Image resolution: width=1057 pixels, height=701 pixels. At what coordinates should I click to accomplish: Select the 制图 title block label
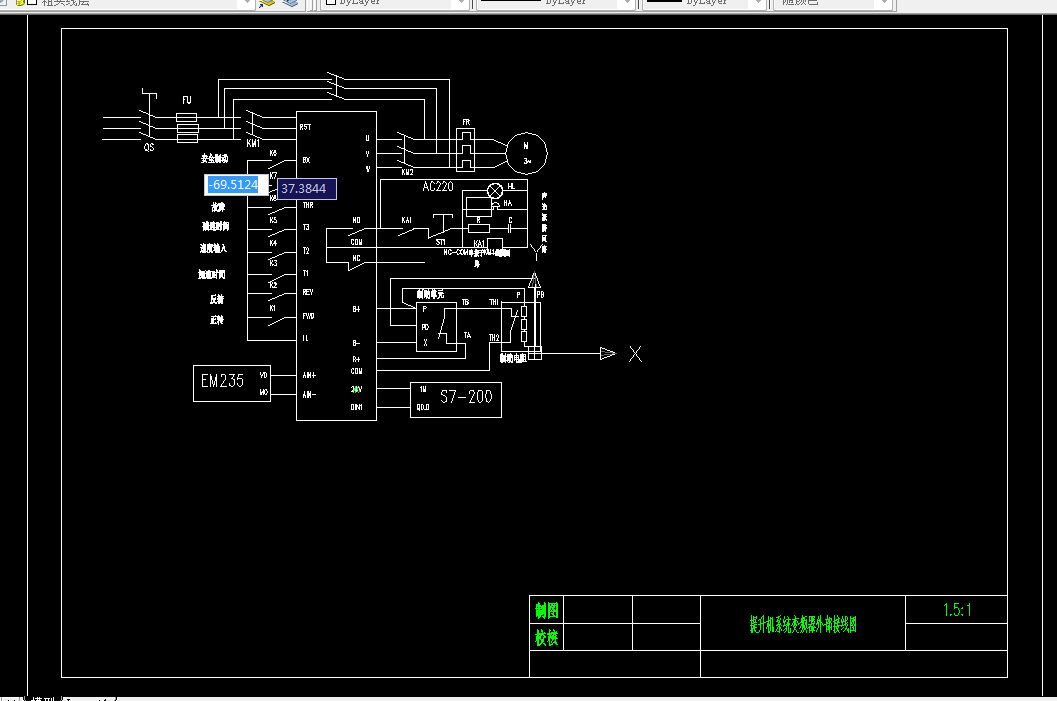pos(547,611)
